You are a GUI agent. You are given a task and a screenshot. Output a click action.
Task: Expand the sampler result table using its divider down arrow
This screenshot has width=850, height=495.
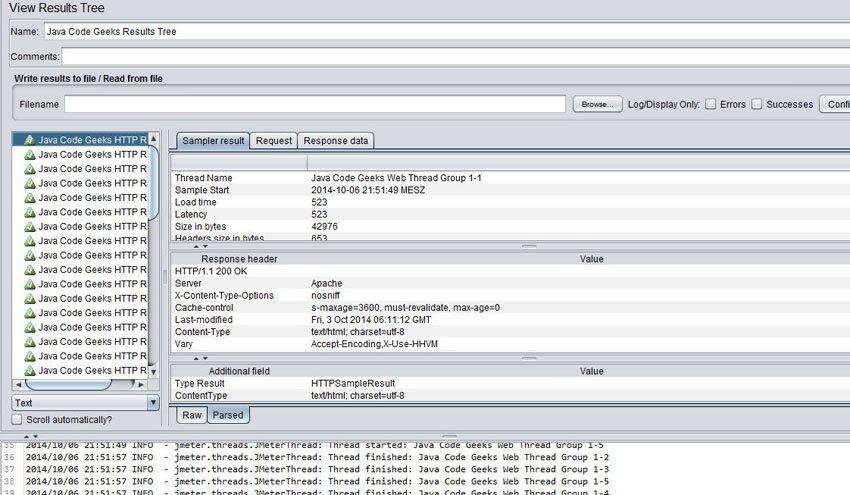pos(205,246)
